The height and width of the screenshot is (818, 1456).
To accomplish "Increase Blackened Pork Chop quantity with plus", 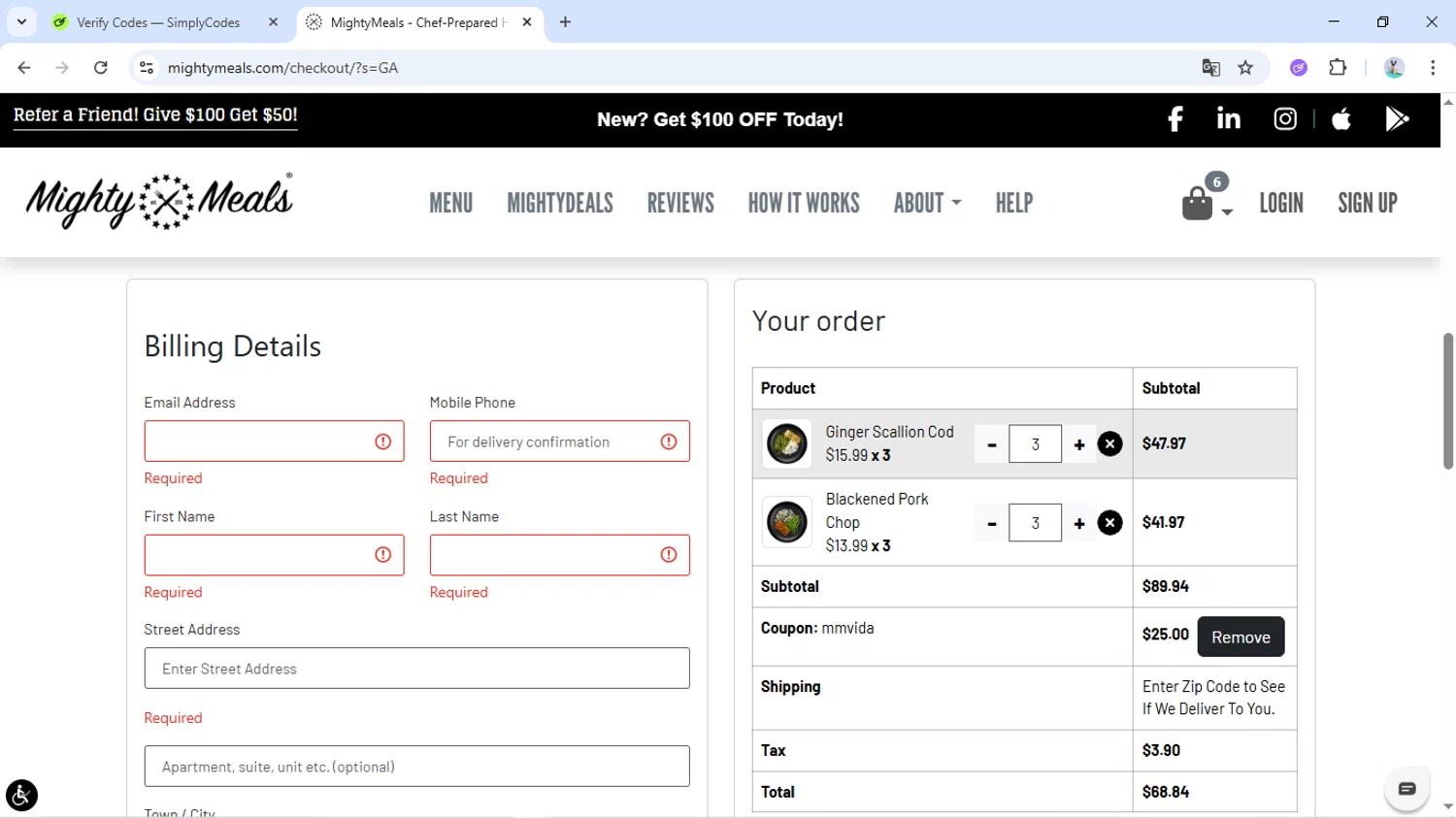I will pos(1078,523).
